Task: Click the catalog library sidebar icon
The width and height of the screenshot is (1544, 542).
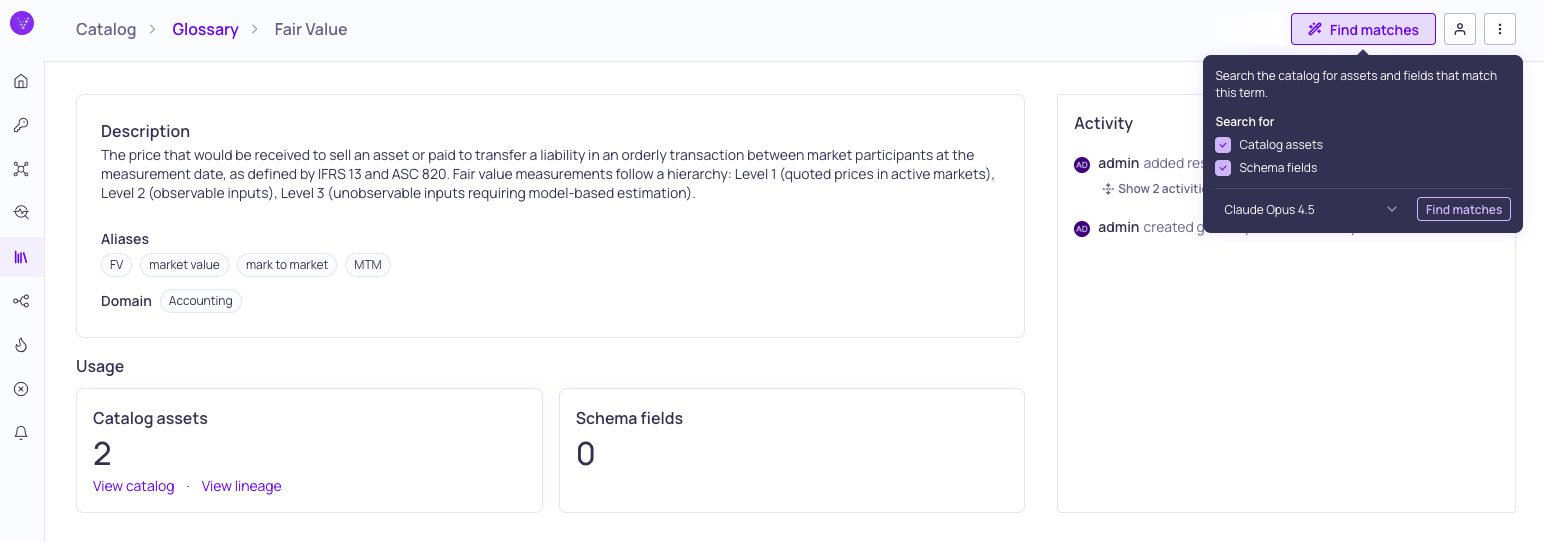Action: 21,257
